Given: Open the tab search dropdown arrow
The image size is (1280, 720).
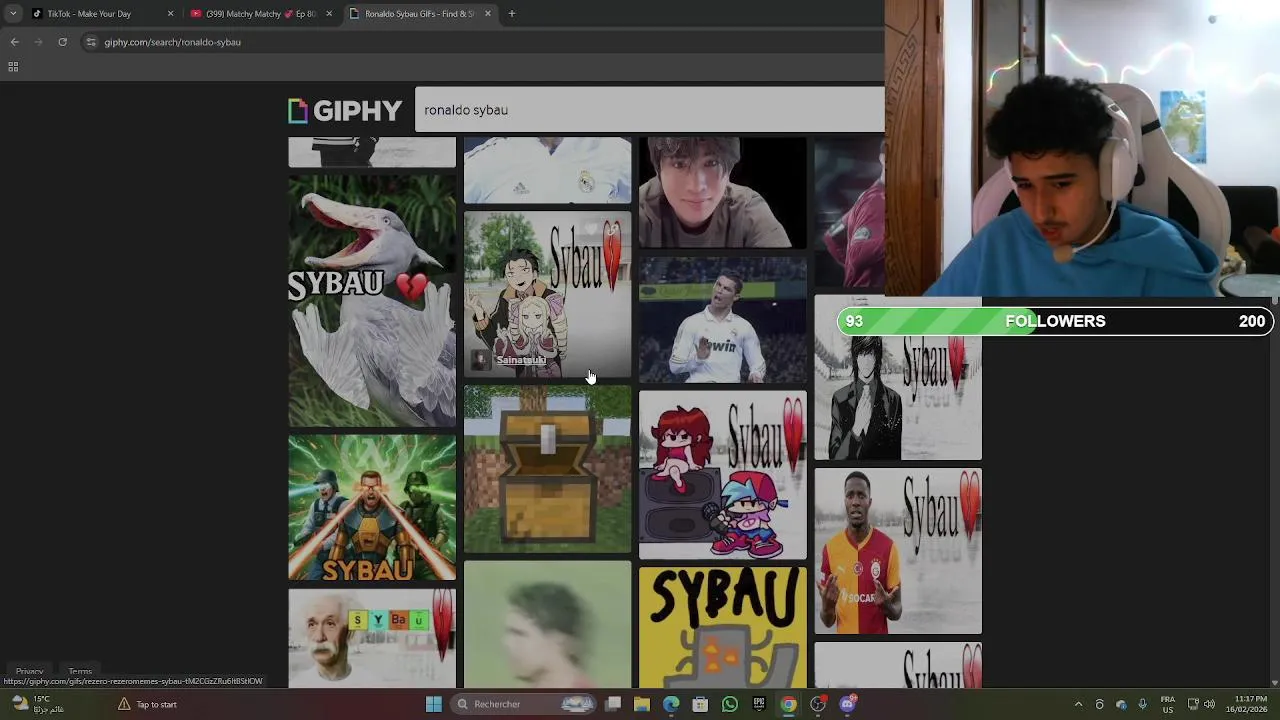Looking at the screenshot, I should [13, 14].
